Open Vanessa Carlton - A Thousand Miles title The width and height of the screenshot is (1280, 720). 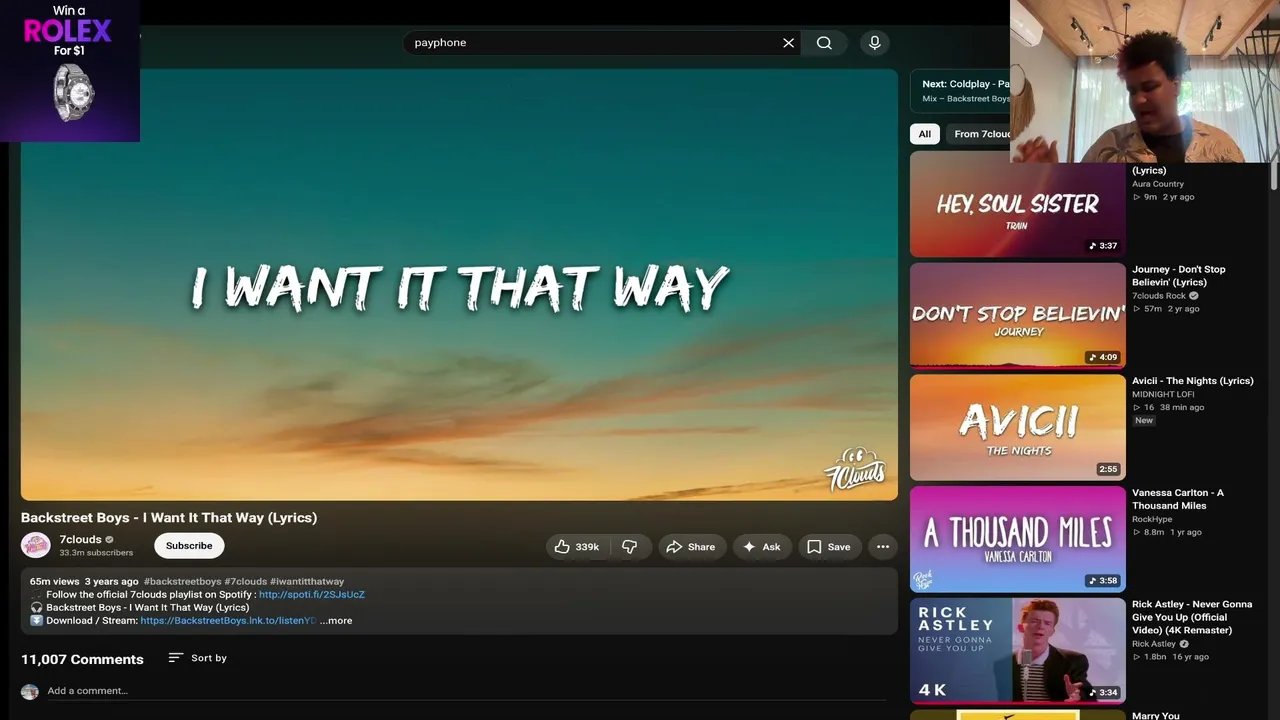(x=1178, y=499)
